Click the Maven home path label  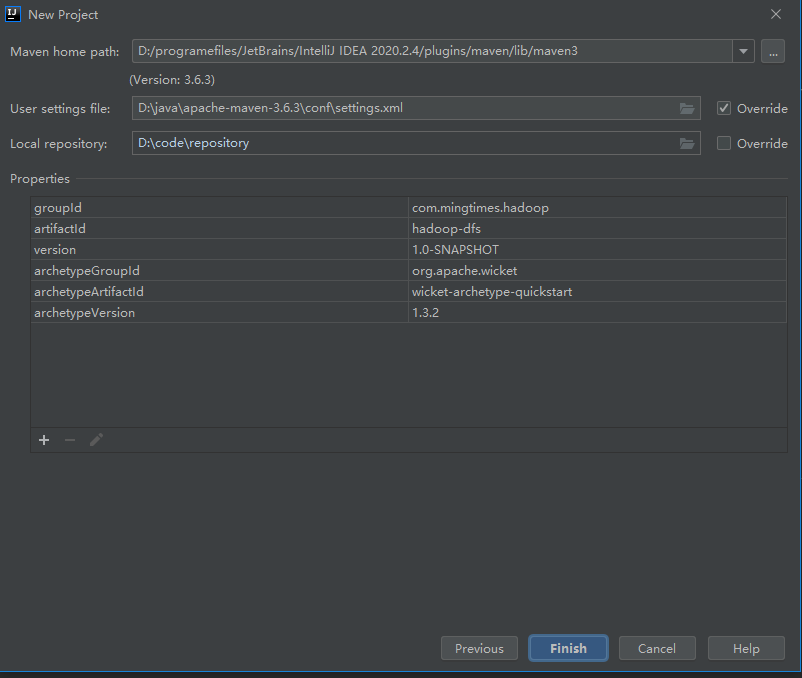tap(64, 52)
